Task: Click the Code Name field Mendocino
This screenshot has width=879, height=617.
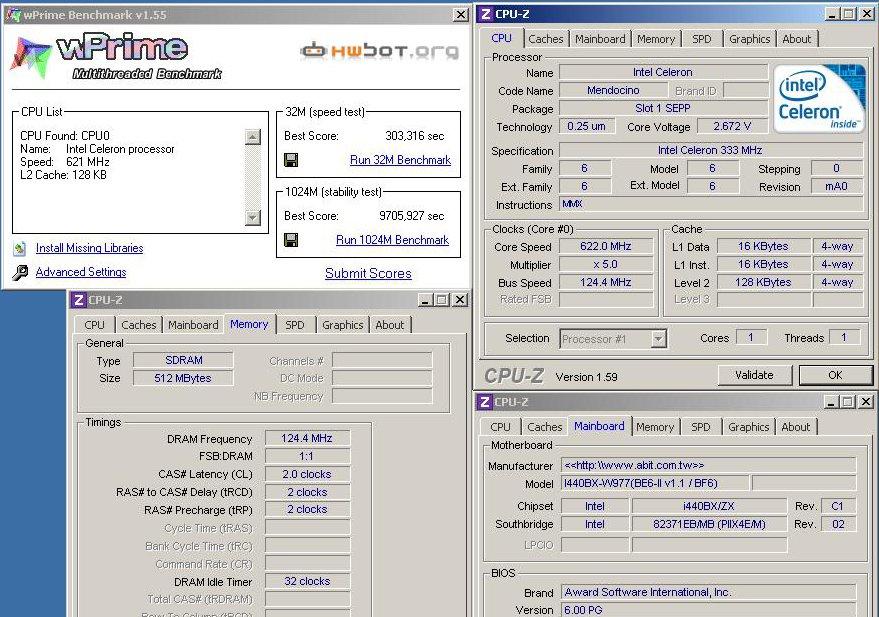Action: click(613, 90)
